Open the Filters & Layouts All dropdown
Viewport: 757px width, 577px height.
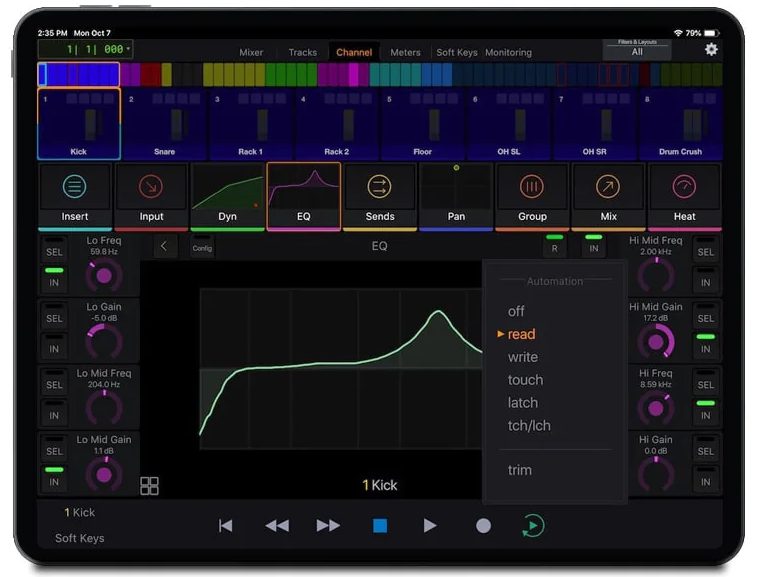[x=637, y=50]
